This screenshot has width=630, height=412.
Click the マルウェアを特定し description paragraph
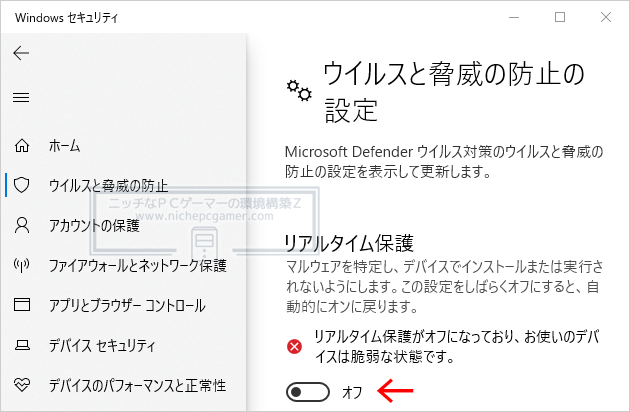(x=444, y=287)
